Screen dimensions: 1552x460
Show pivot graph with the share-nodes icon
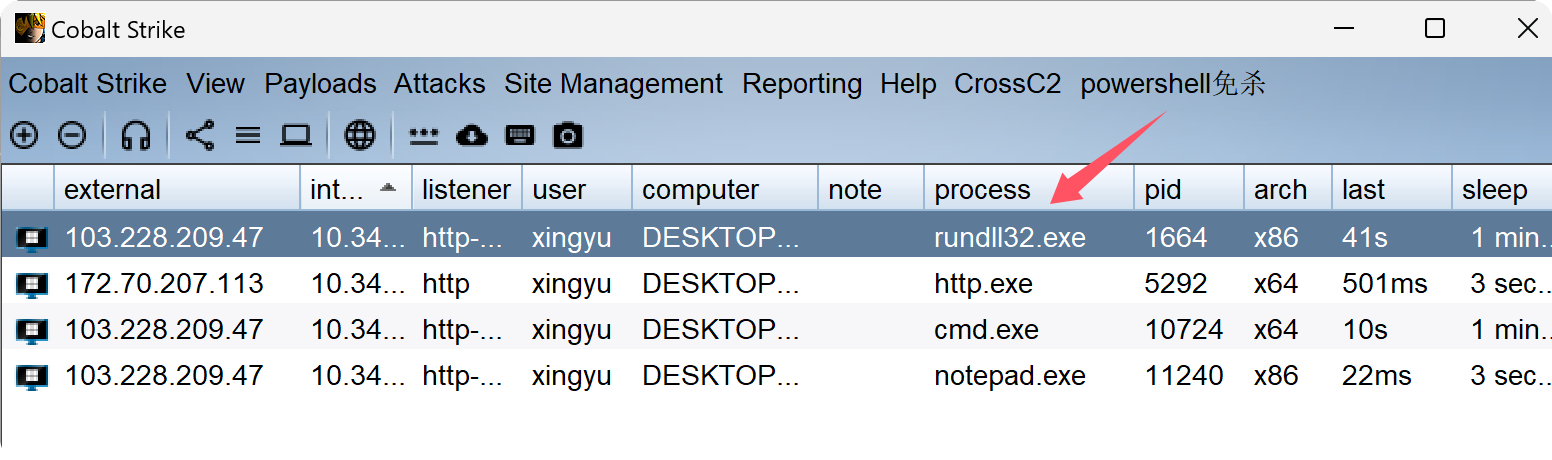(x=200, y=135)
